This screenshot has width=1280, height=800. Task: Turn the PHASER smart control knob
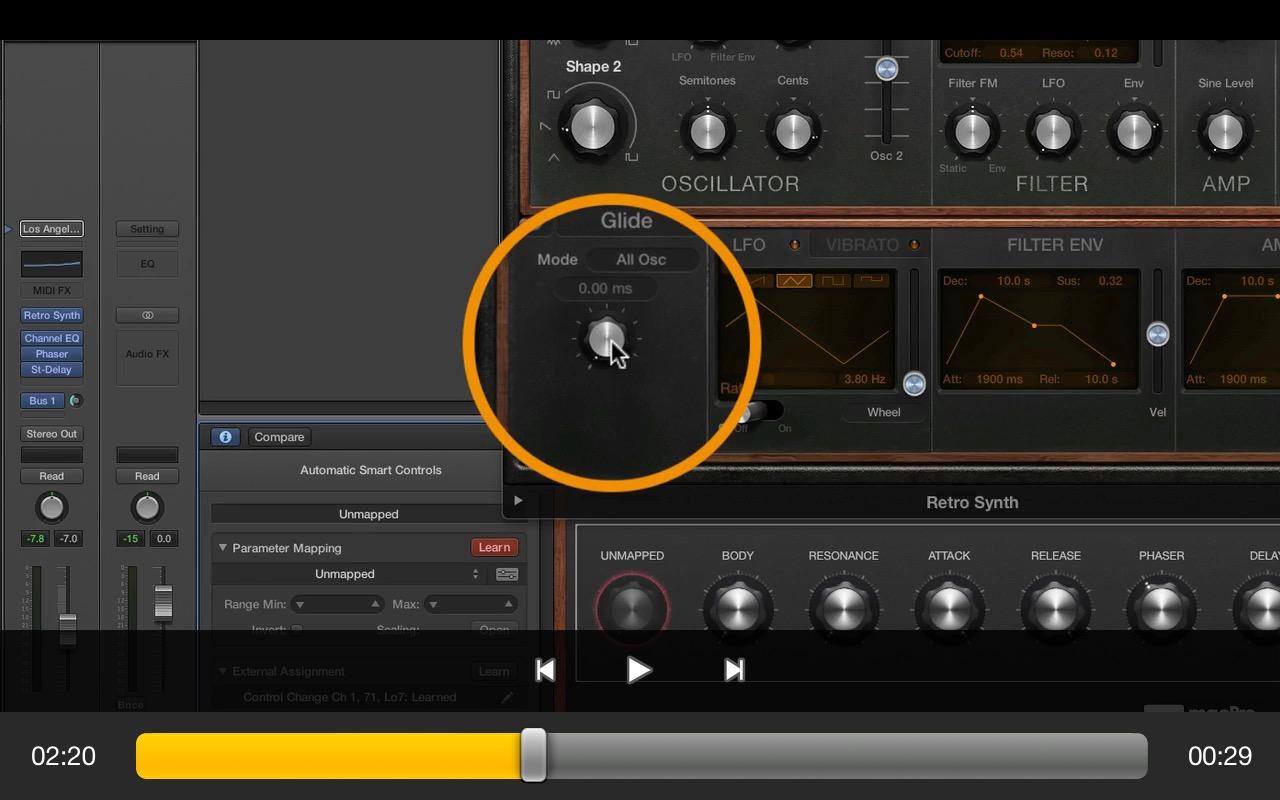coord(1161,608)
